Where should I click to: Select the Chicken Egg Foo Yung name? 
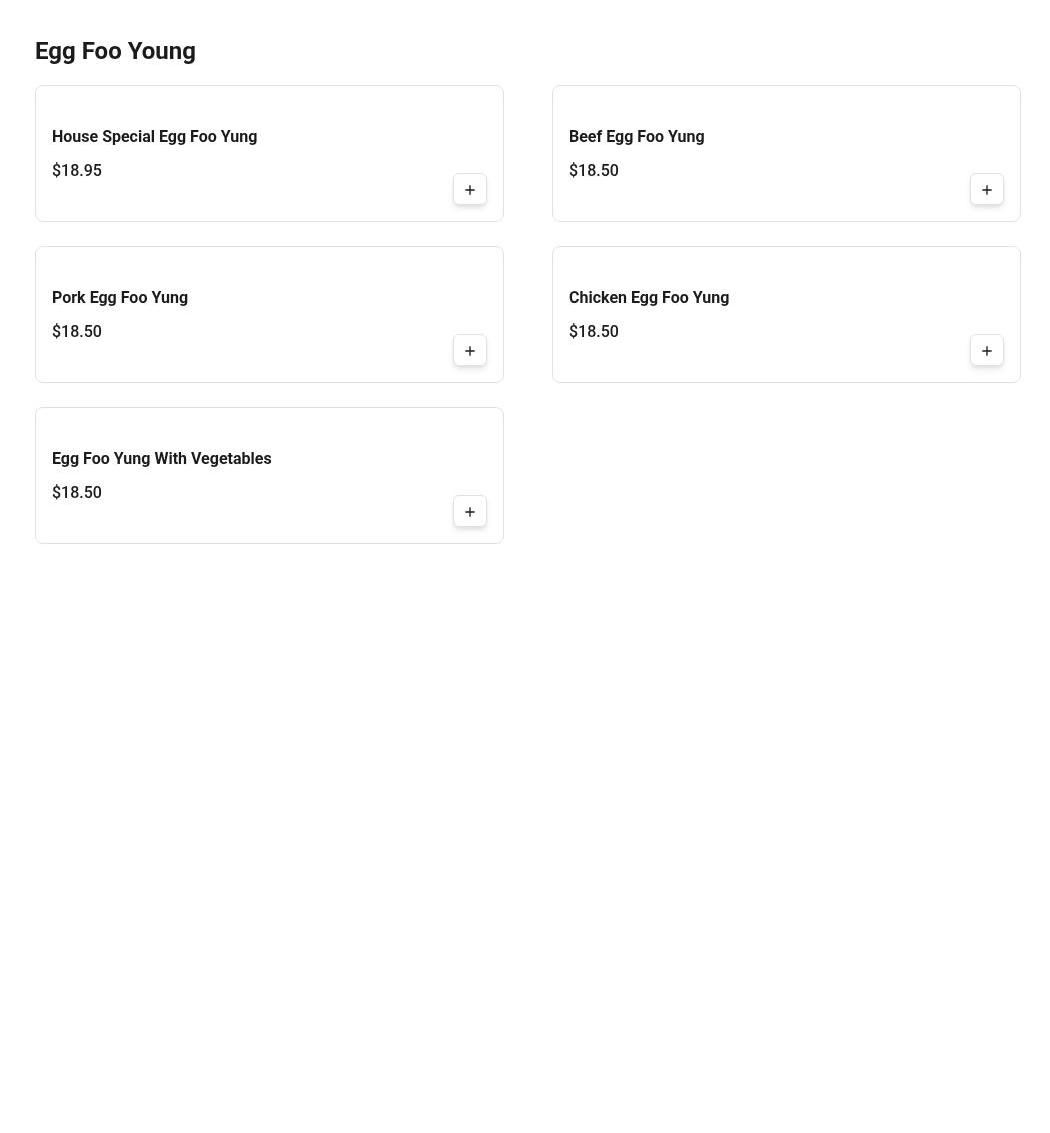point(649,298)
